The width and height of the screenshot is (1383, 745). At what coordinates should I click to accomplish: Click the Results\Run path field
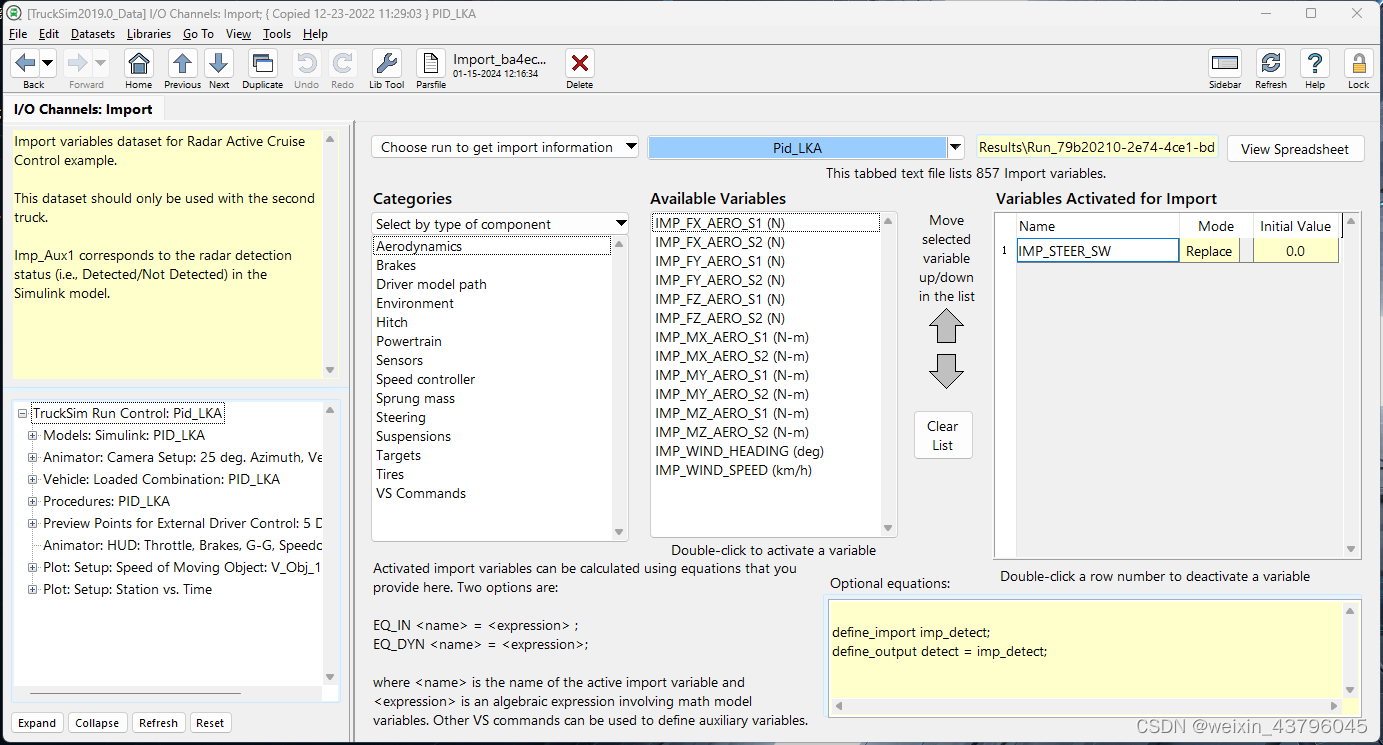click(1097, 148)
